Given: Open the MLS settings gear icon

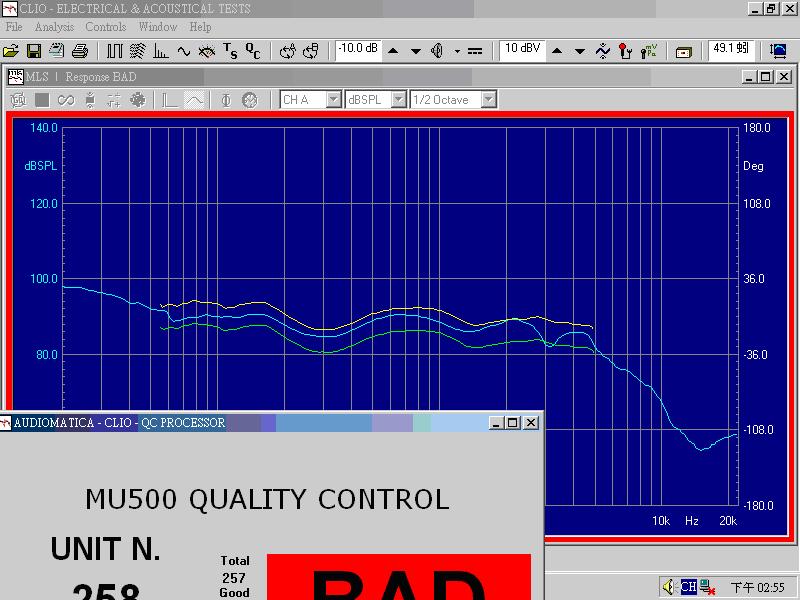Looking at the screenshot, I should coord(137,100).
